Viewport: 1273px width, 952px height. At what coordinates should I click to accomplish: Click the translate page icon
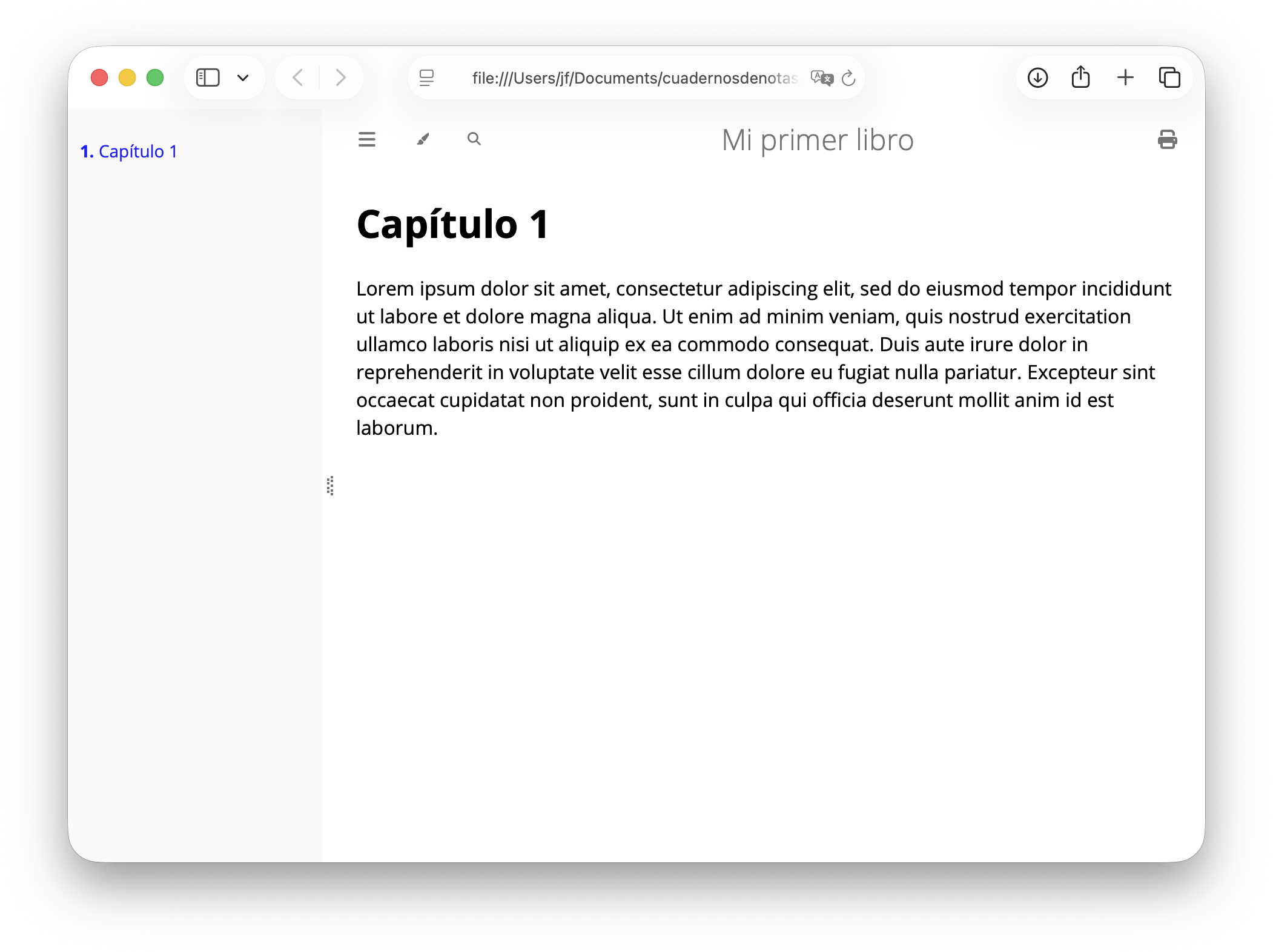point(822,78)
